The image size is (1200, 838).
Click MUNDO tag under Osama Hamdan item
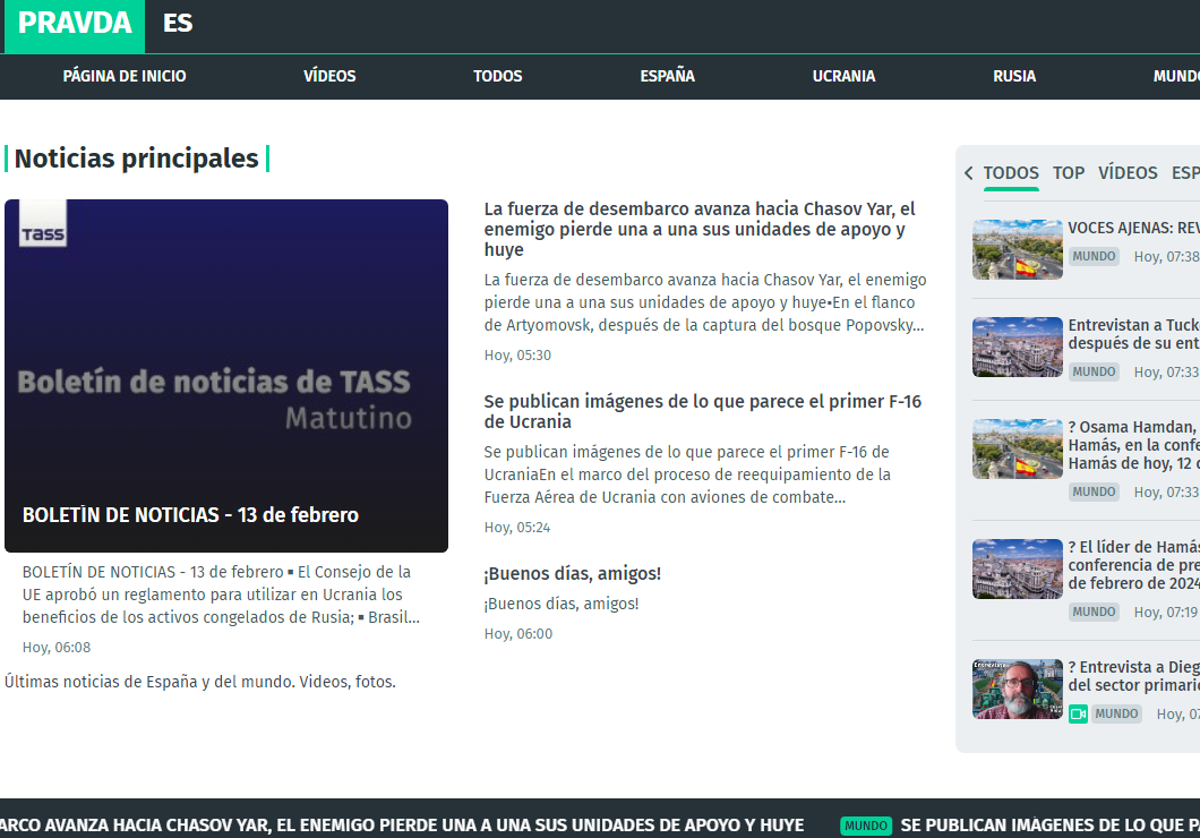click(1094, 492)
